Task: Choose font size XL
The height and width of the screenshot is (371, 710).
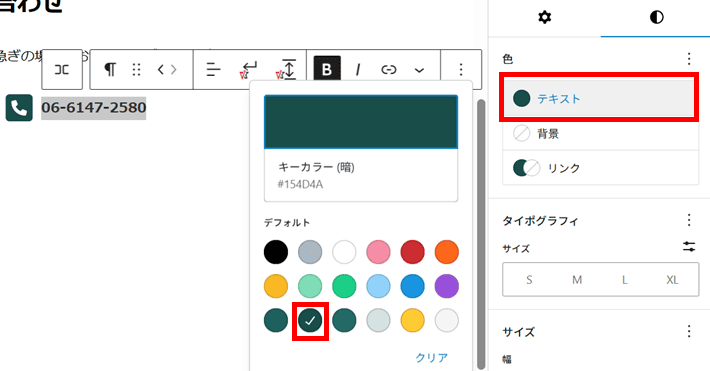Action: (672, 279)
